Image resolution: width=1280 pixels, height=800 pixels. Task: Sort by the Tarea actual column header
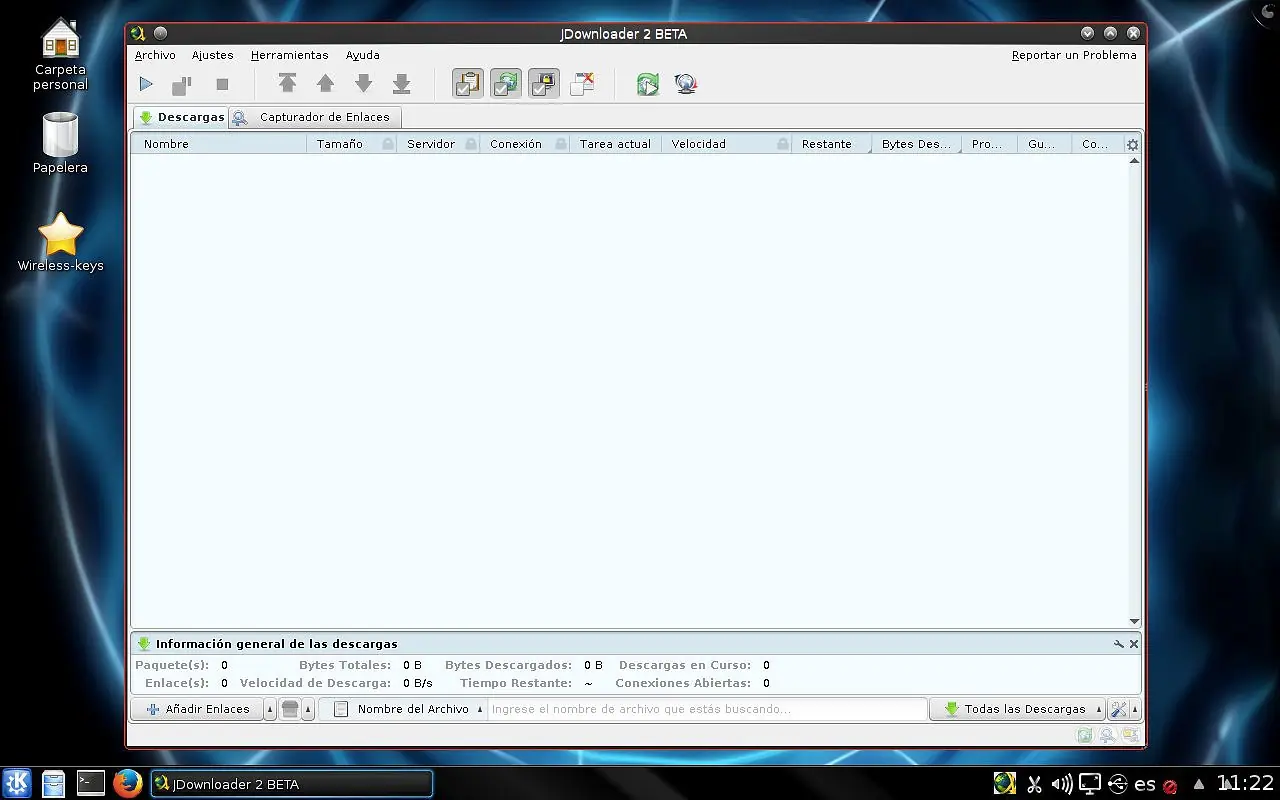tap(615, 144)
